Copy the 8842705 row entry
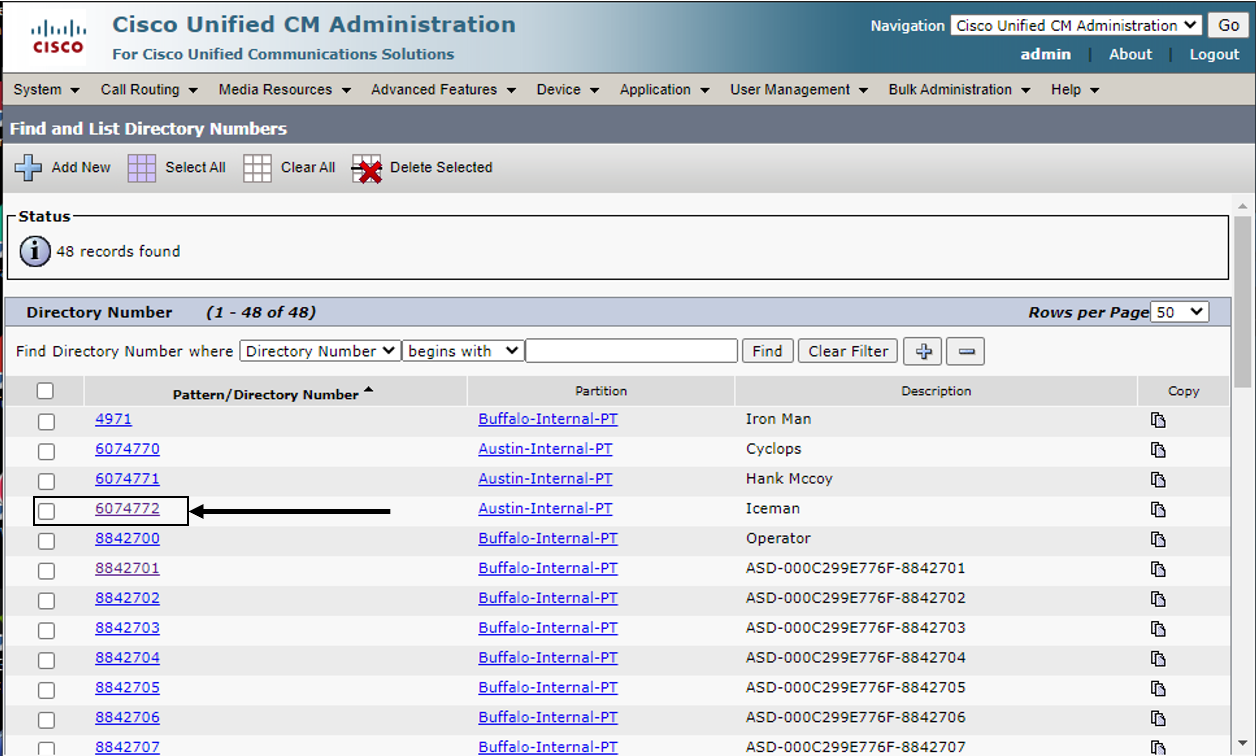Screen dimensions: 1256x756 tap(1158, 689)
